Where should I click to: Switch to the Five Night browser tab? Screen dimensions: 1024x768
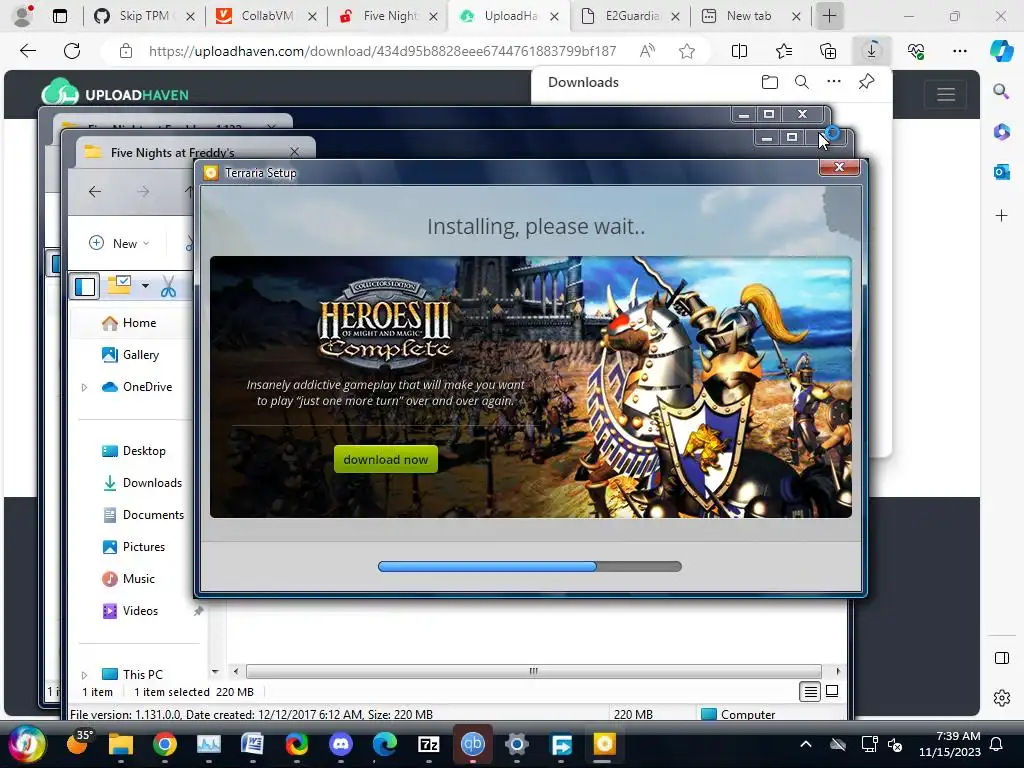point(389,16)
